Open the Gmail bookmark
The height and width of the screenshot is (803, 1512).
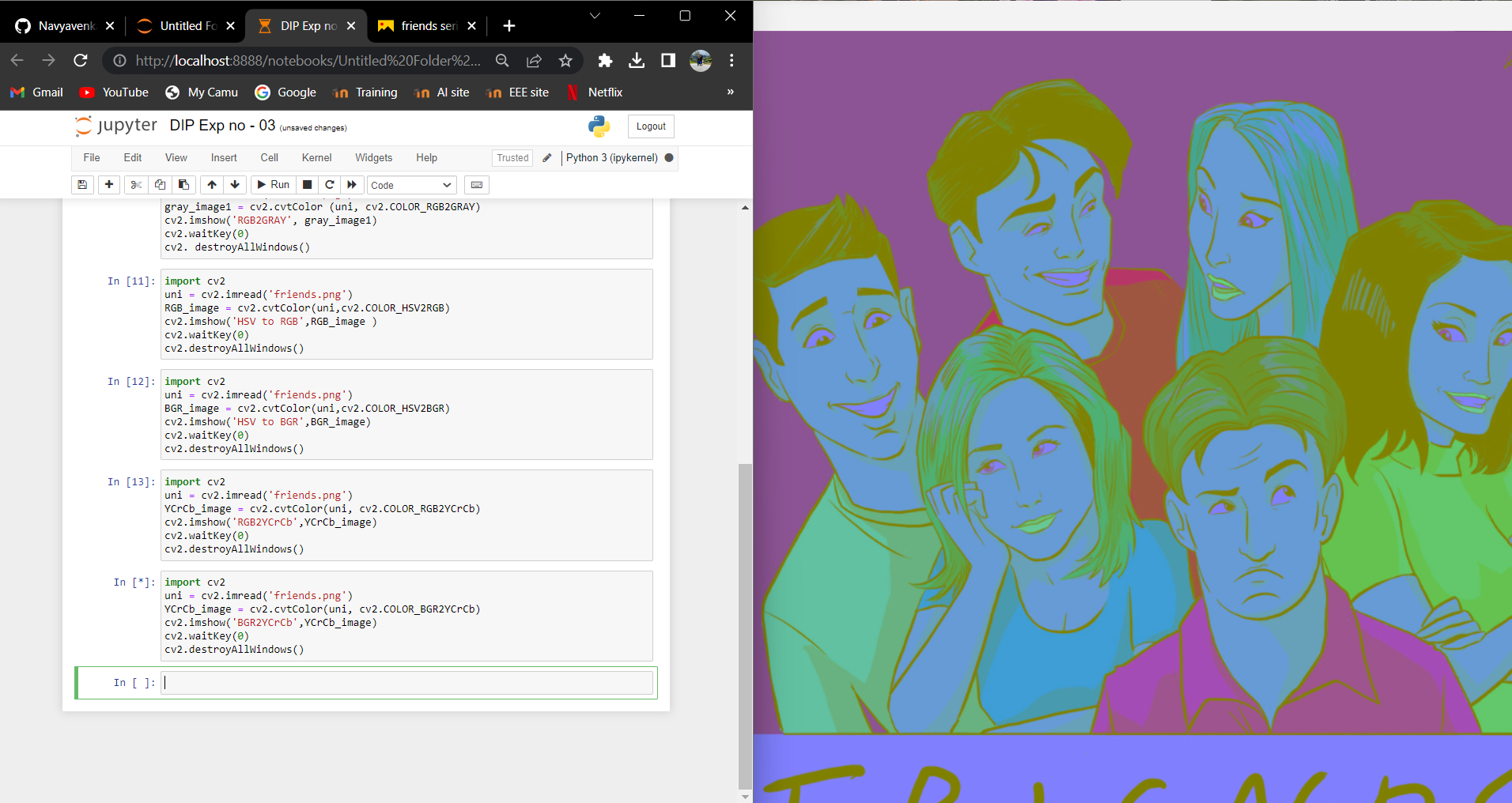(36, 92)
